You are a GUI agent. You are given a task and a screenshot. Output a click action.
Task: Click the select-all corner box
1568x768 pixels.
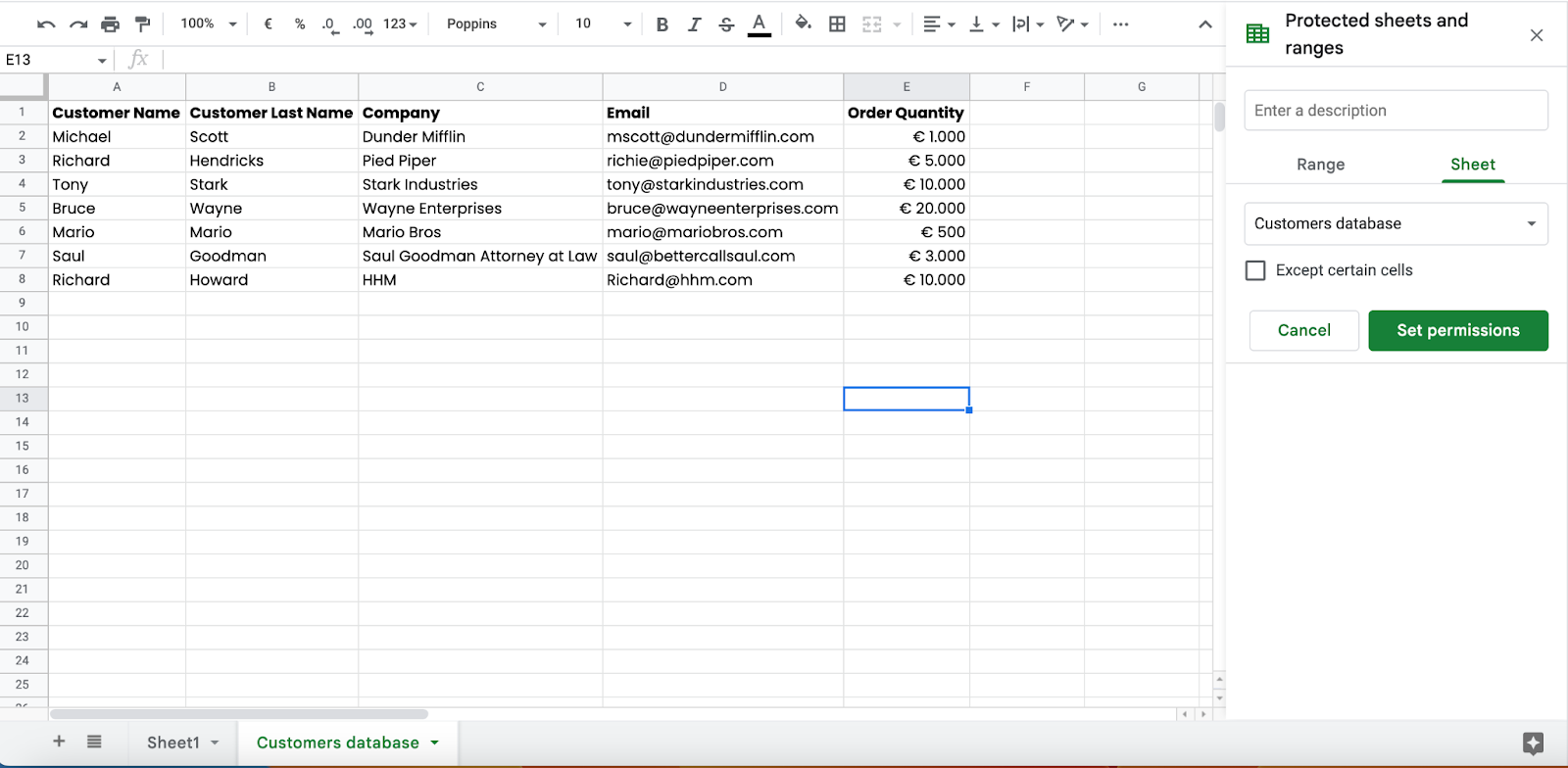(x=24, y=87)
